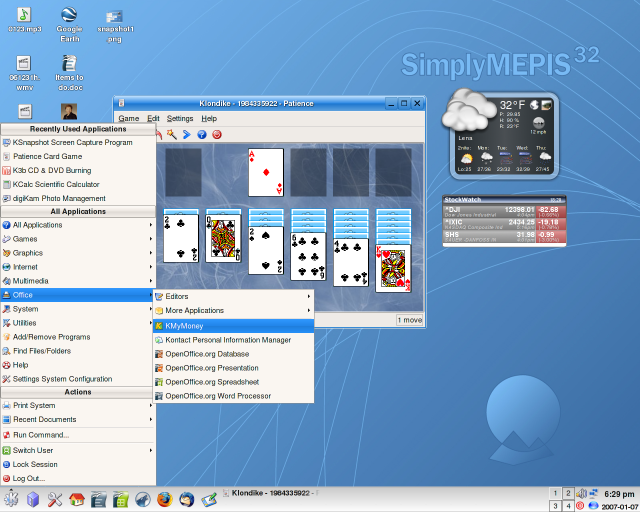Expand the Graphics submenu
This screenshot has height=512, width=640.
pos(78,253)
